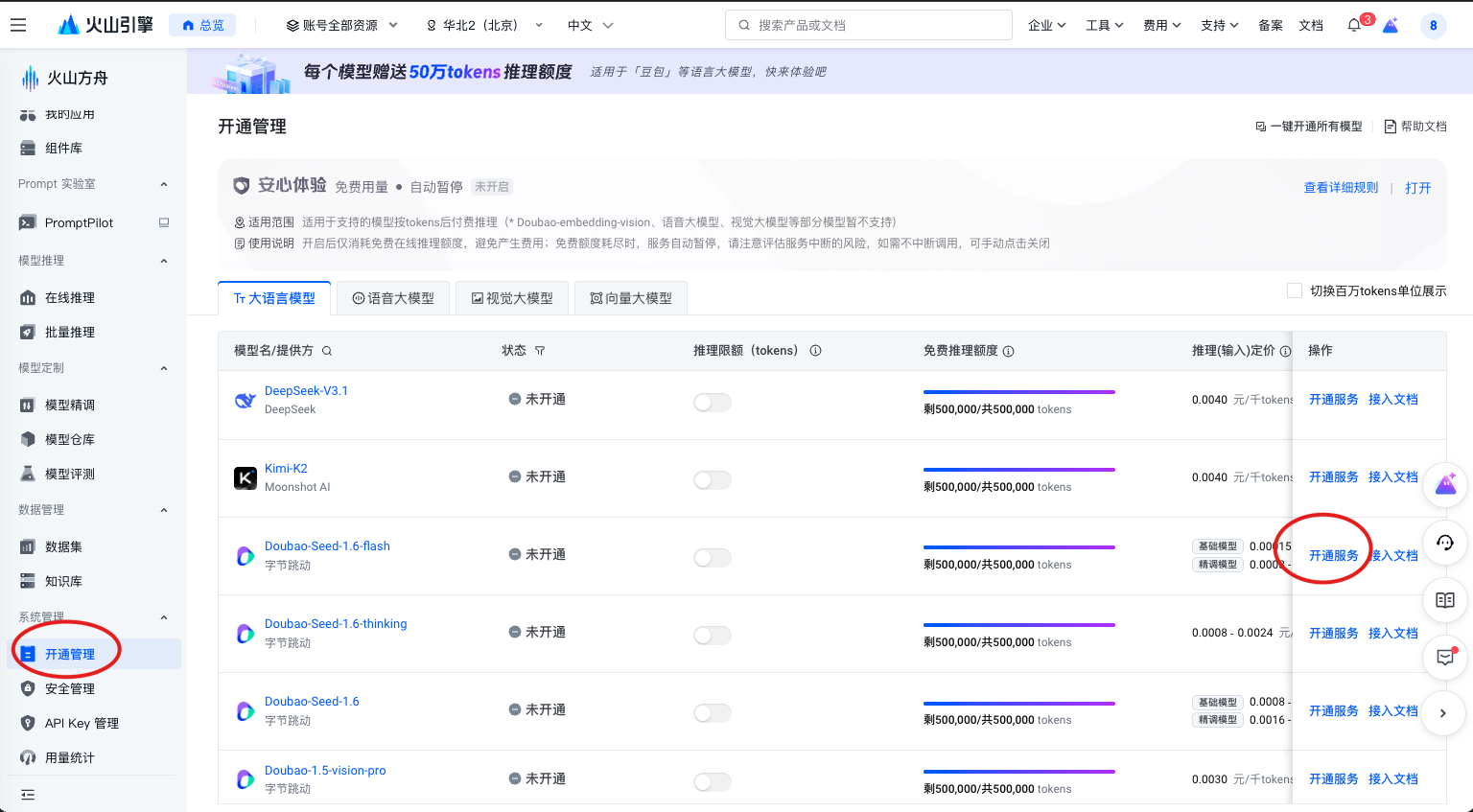Click the purple mountain icon in header
The width and height of the screenshot is (1473, 812).
1391,25
